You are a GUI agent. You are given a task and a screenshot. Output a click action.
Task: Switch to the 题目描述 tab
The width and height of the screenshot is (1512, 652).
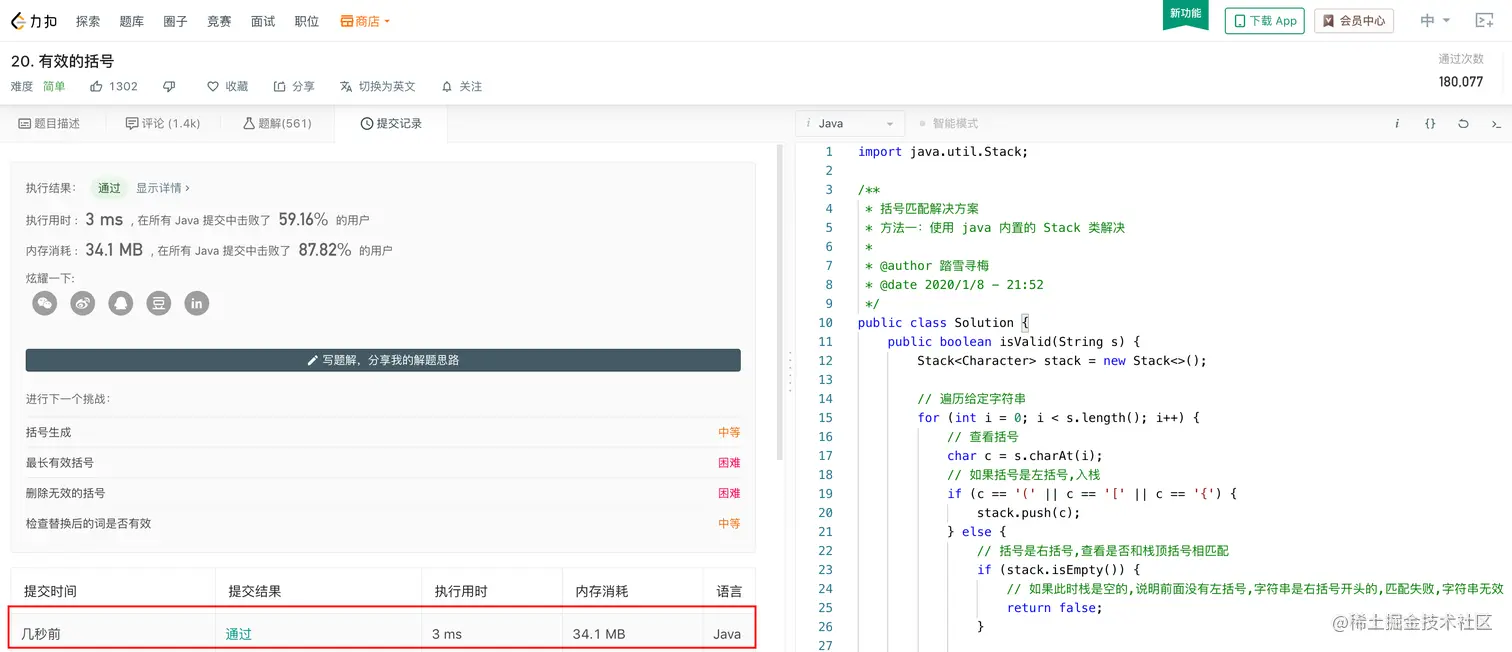49,124
